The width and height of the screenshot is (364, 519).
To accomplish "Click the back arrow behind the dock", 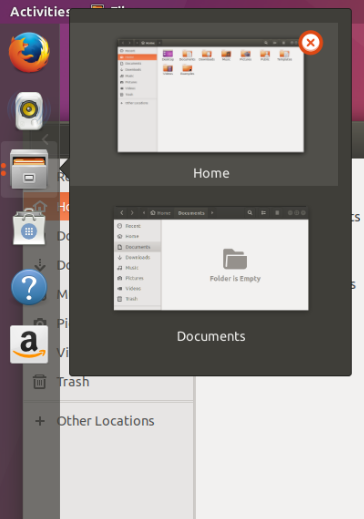I will [x=46, y=139].
